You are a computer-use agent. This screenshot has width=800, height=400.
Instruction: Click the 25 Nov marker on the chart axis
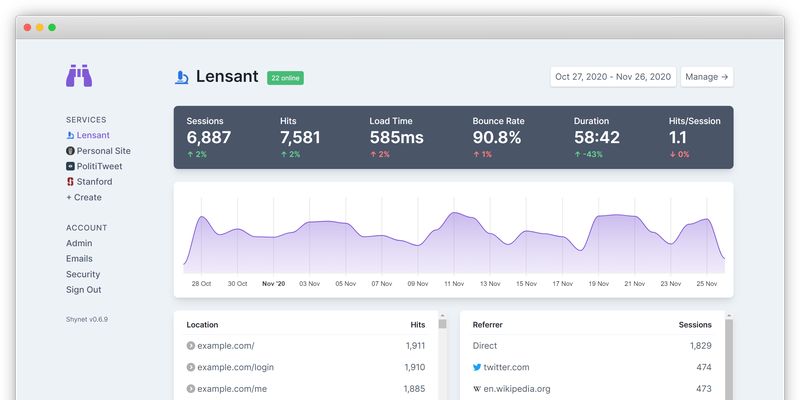click(x=707, y=284)
